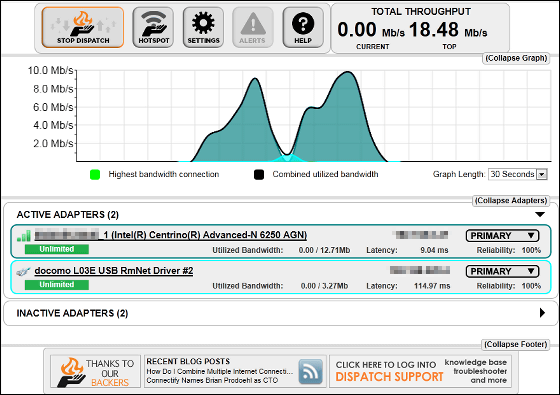Click the 10.0 Mb/s graph axis label
Image resolution: width=560 pixels, height=395 pixels.
coord(50,70)
